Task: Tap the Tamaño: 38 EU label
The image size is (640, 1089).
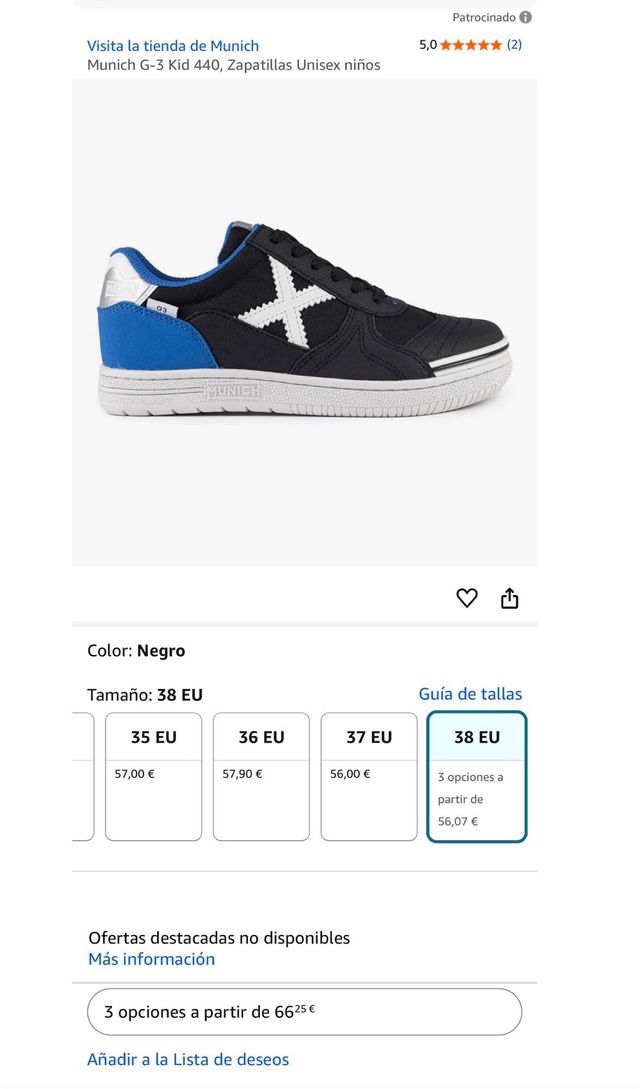Action: tap(145, 695)
